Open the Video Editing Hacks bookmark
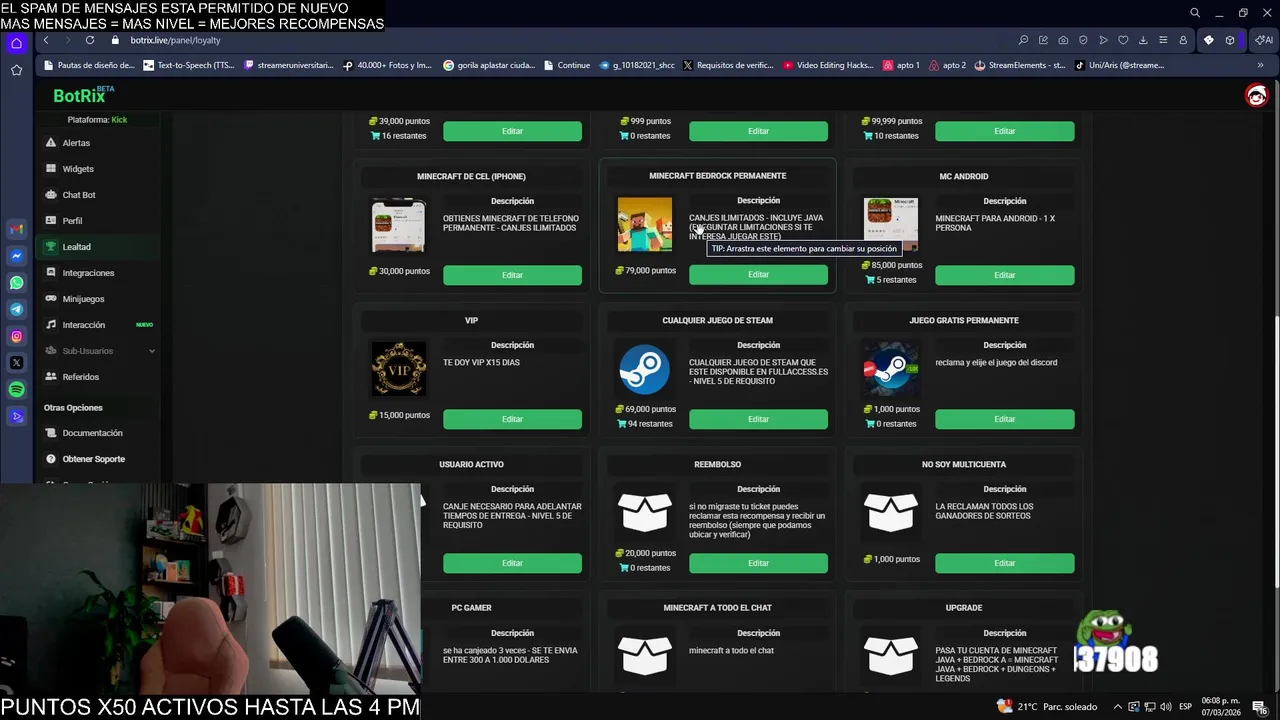Viewport: 1280px width, 720px height. click(829, 65)
